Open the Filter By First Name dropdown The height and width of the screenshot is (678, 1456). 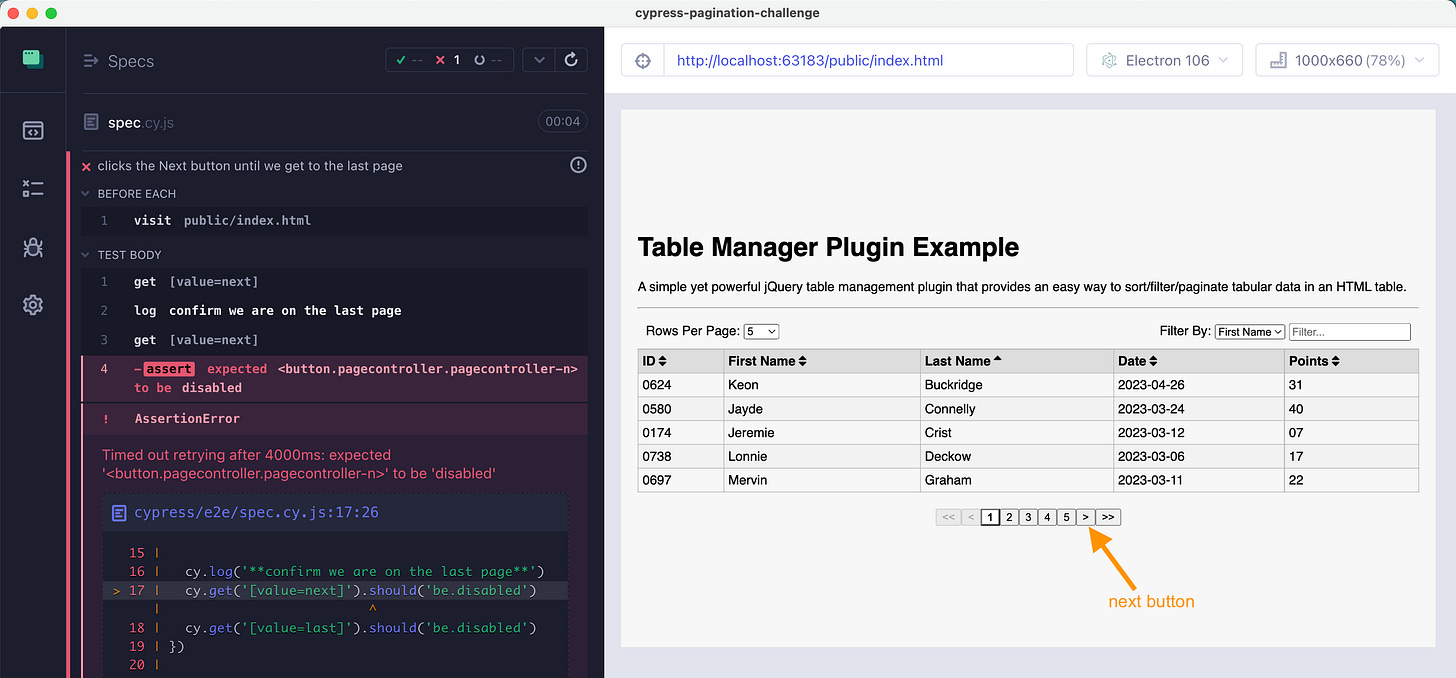(1250, 332)
